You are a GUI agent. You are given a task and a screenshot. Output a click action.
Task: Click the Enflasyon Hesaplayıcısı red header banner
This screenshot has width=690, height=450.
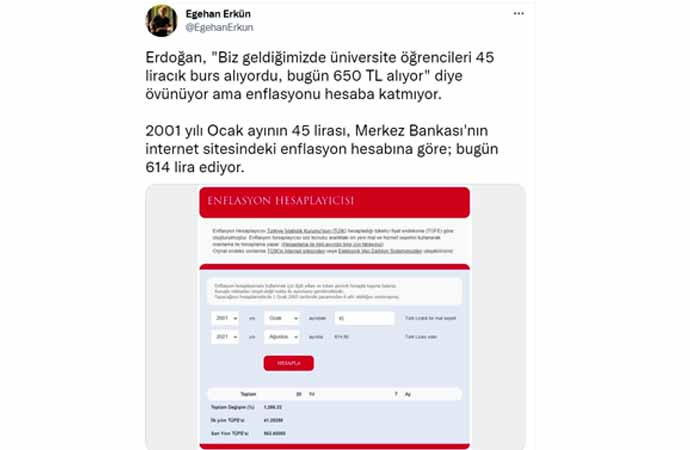click(334, 202)
